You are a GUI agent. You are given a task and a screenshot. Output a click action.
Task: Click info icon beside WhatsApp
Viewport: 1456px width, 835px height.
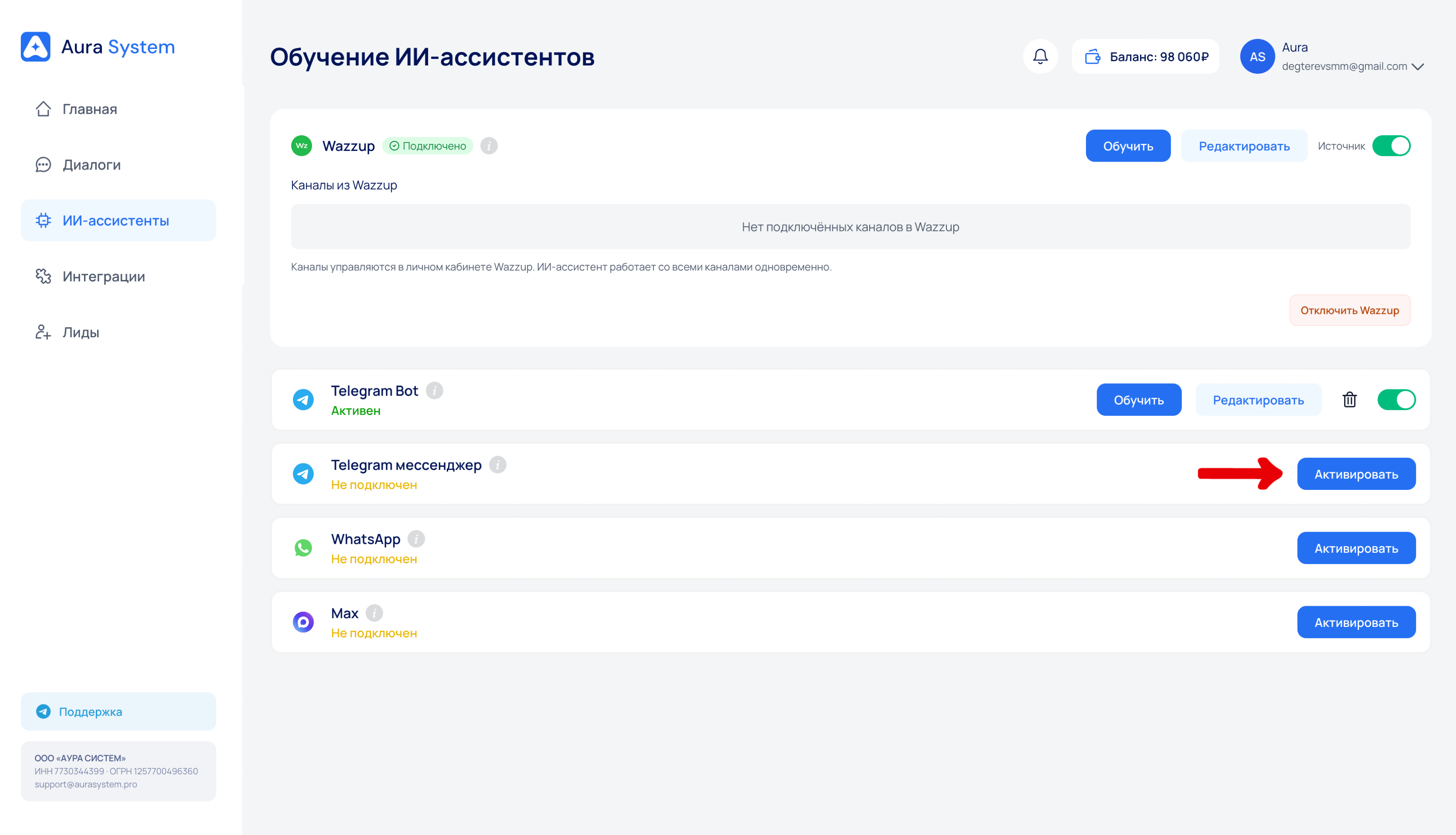pos(416,539)
